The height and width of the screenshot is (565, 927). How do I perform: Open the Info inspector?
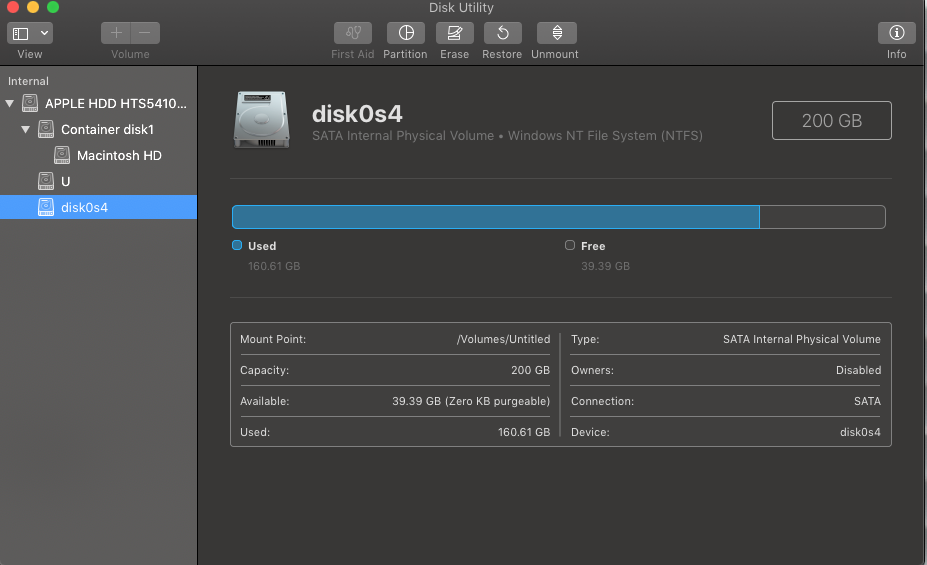(897, 33)
